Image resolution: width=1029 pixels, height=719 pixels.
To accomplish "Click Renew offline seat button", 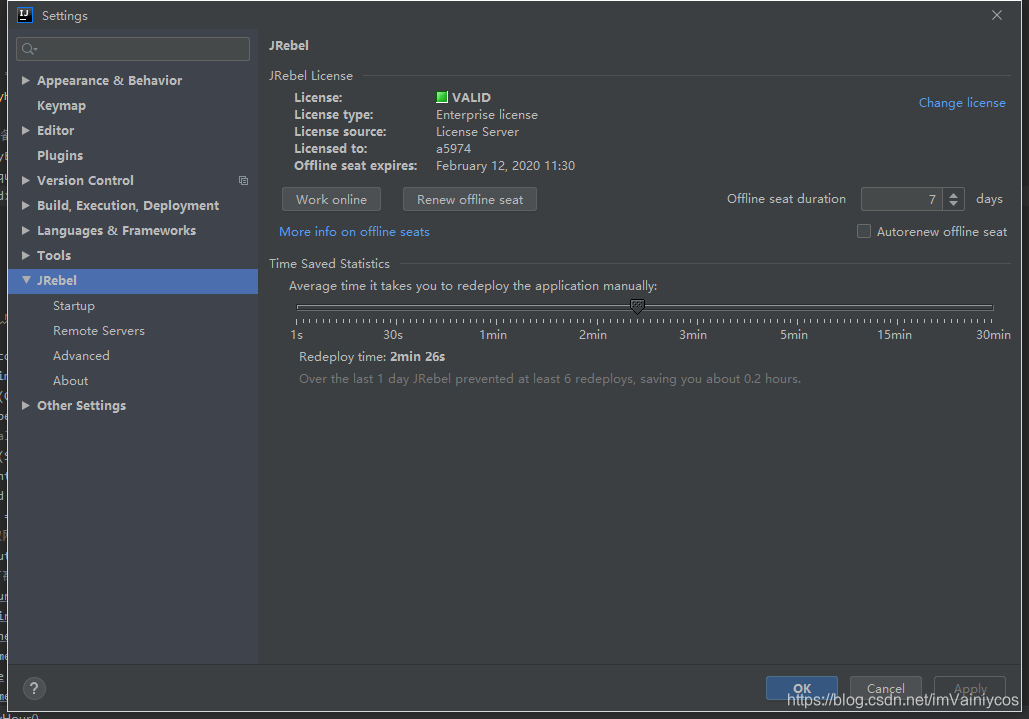I will [470, 199].
